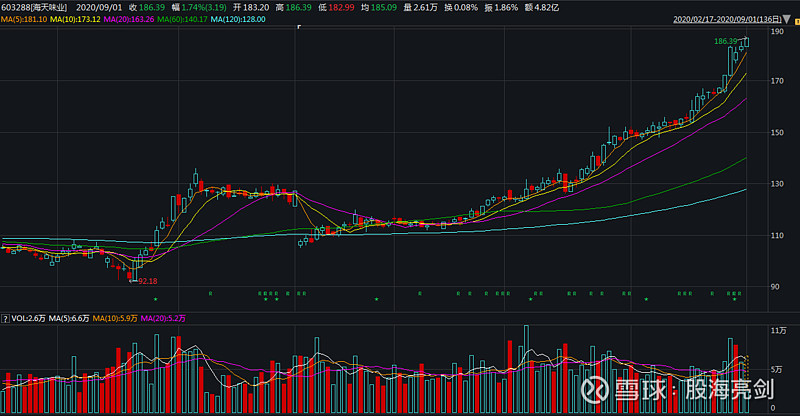The width and height of the screenshot is (800, 416).
Task: Click the low price 低 182.99
Action: tap(336, 8)
